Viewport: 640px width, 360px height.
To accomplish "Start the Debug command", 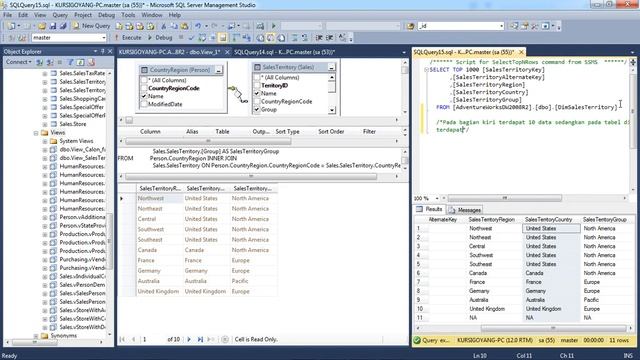I will pos(160,38).
